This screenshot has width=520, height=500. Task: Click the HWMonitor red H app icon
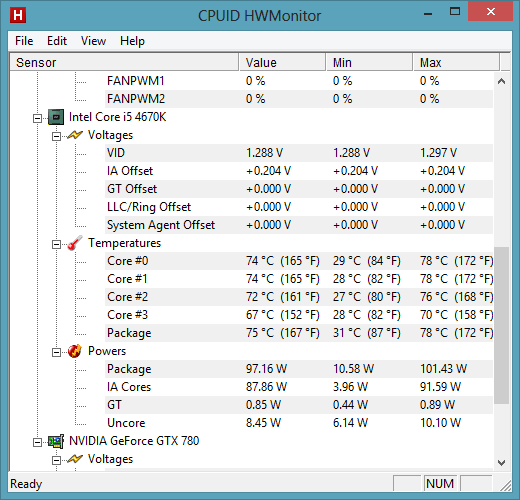(x=18, y=15)
